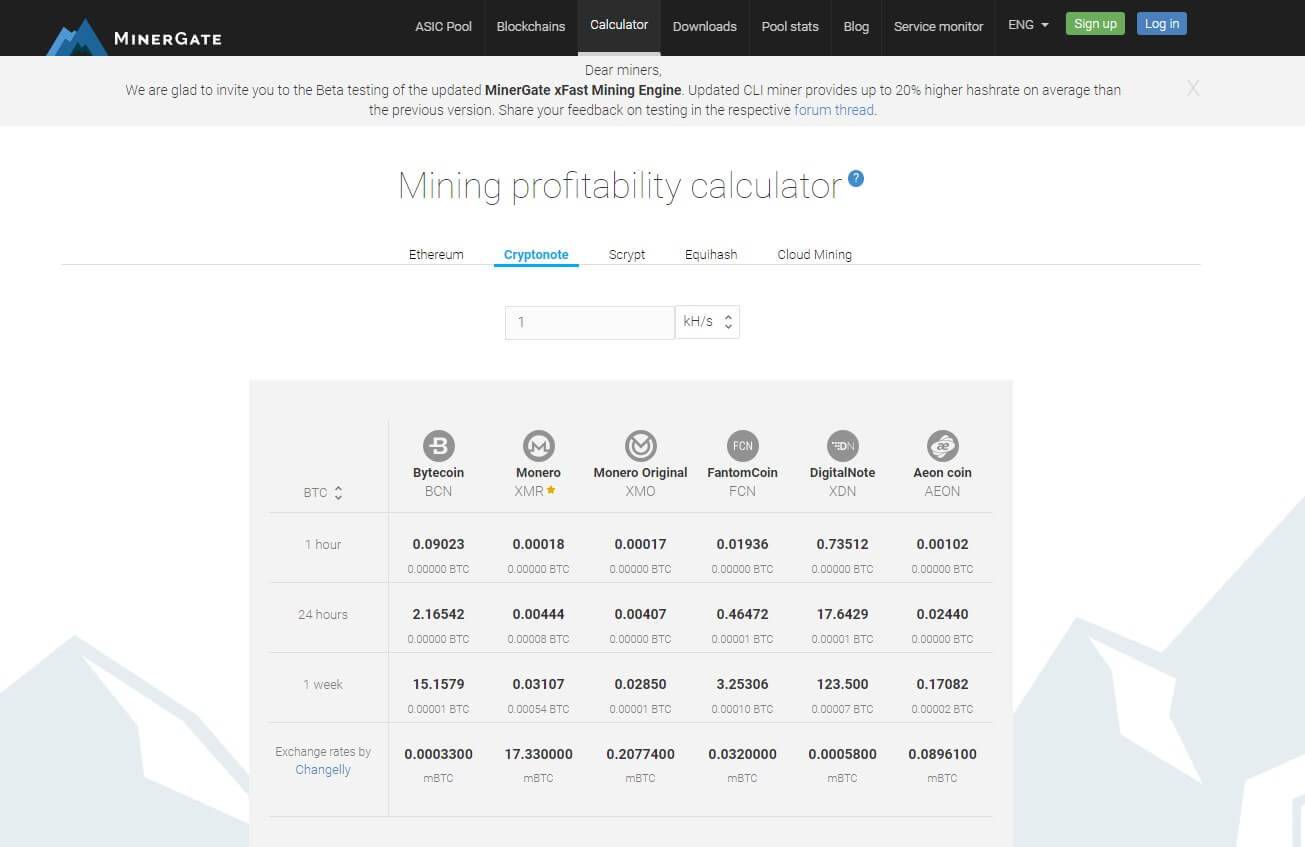This screenshot has height=847, width=1305.
Task: Expand the kH/s hashrate unit selector
Action: tap(708, 322)
